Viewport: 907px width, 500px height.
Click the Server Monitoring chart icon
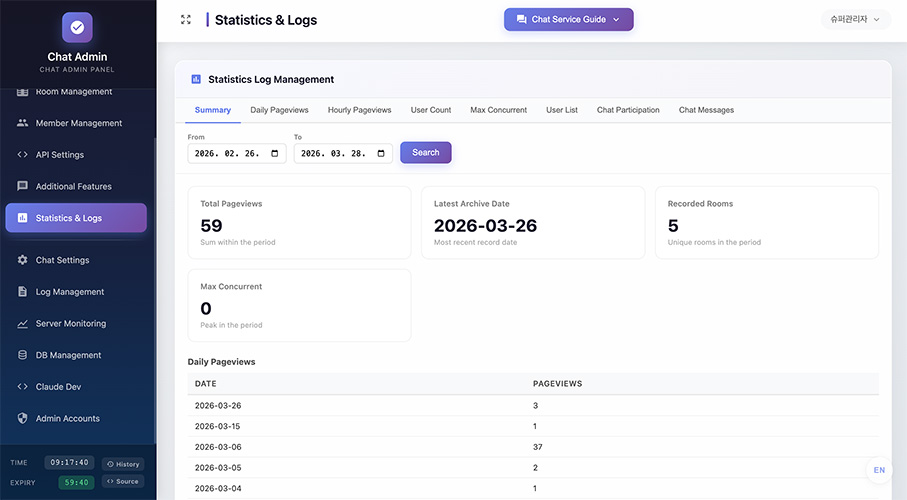click(x=23, y=323)
